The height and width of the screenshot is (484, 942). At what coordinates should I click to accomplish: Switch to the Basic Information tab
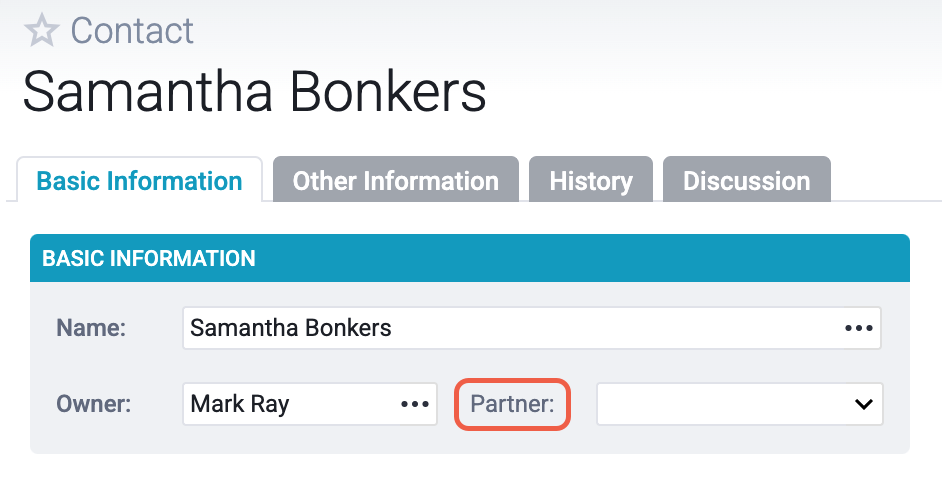[139, 180]
